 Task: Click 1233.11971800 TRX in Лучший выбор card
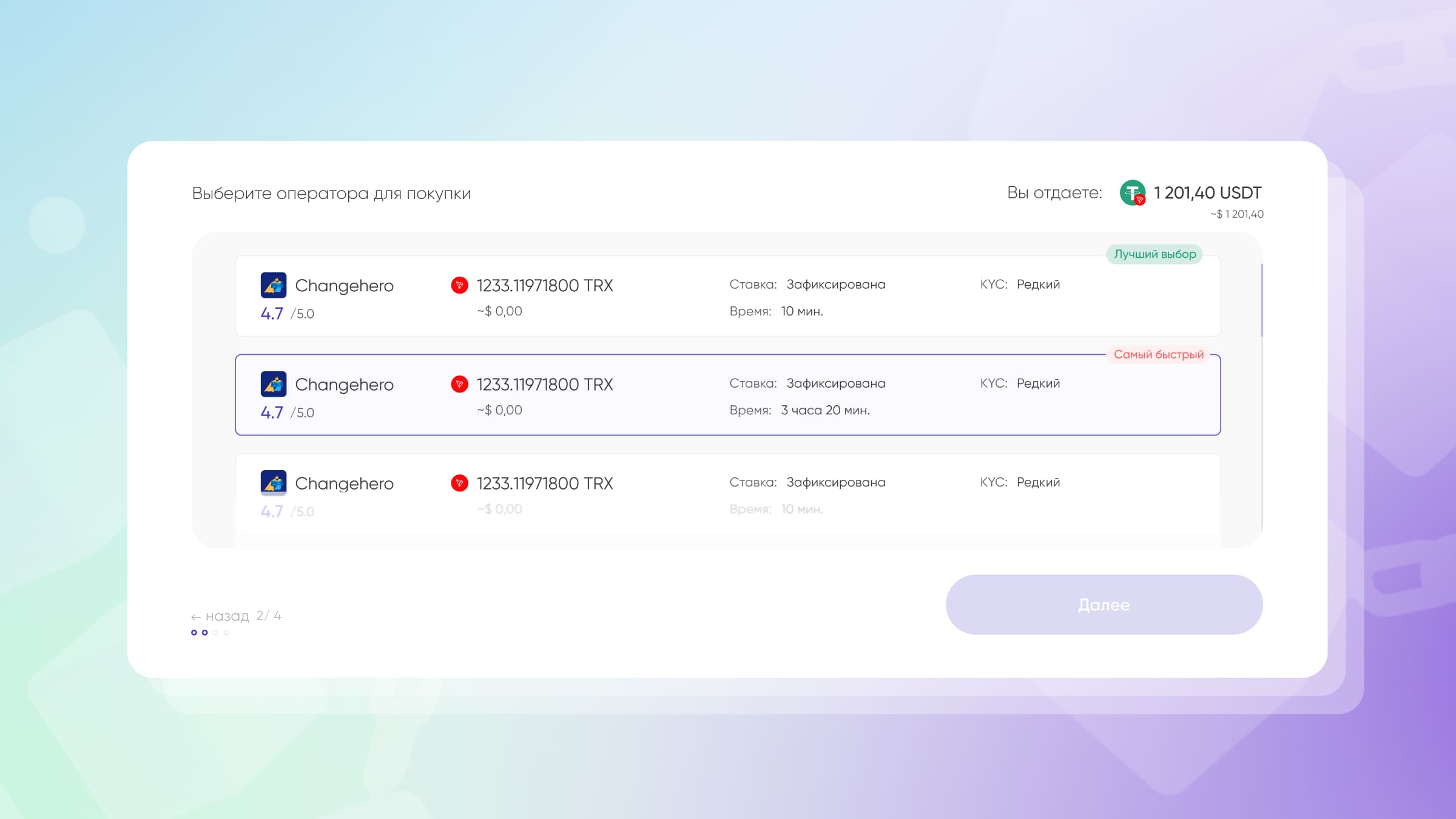point(545,285)
